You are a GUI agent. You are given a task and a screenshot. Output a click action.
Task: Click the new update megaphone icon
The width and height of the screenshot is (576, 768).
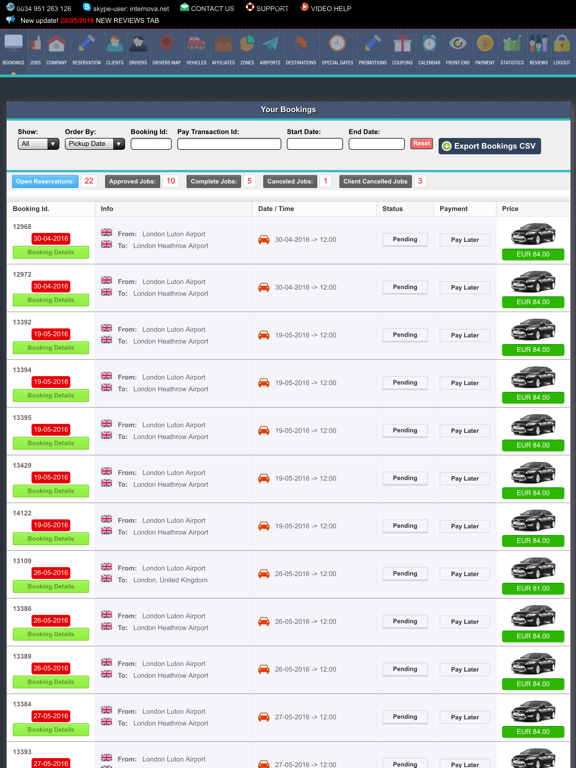tap(10, 20)
